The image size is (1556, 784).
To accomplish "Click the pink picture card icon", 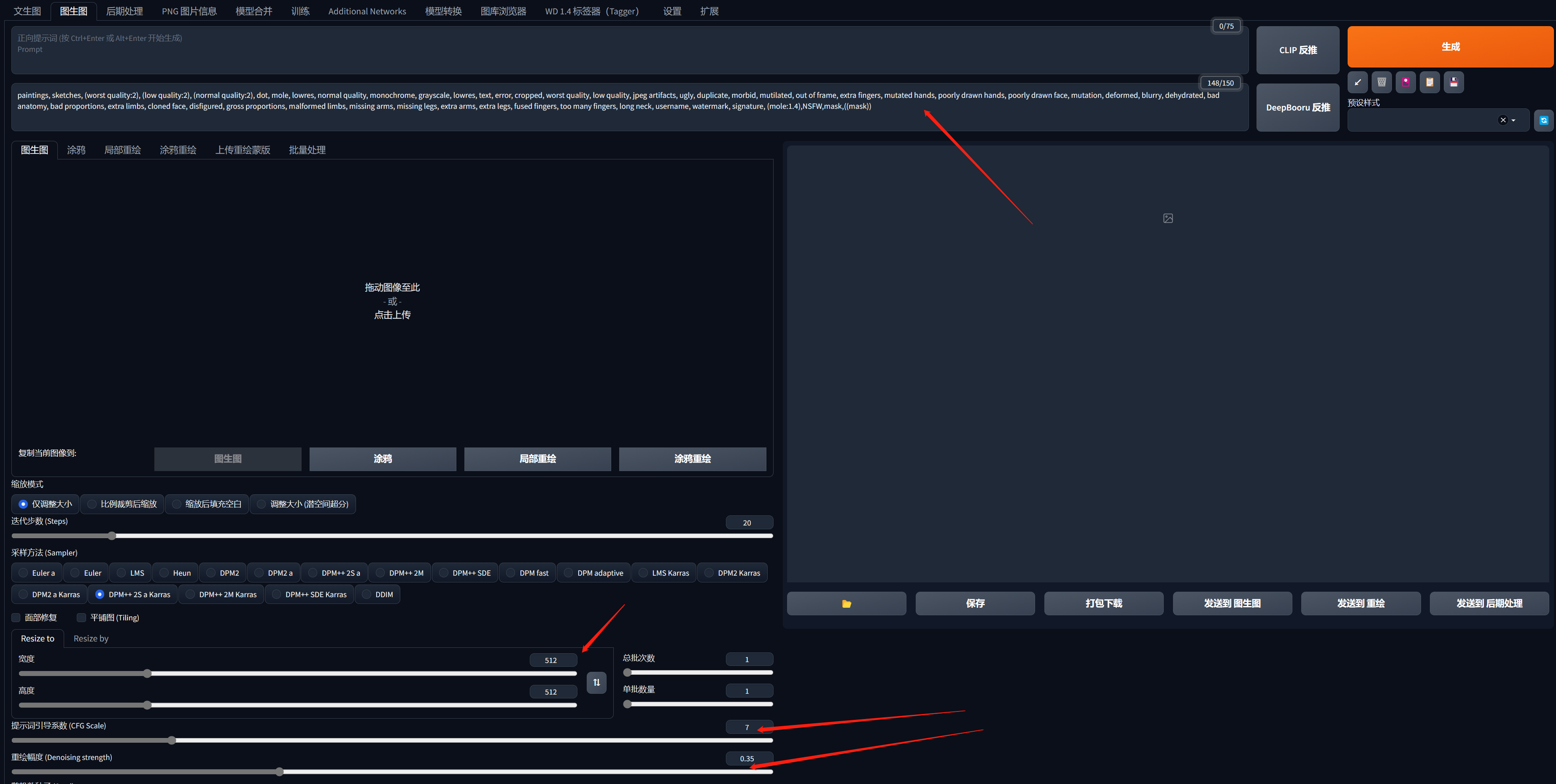I will pos(1405,82).
